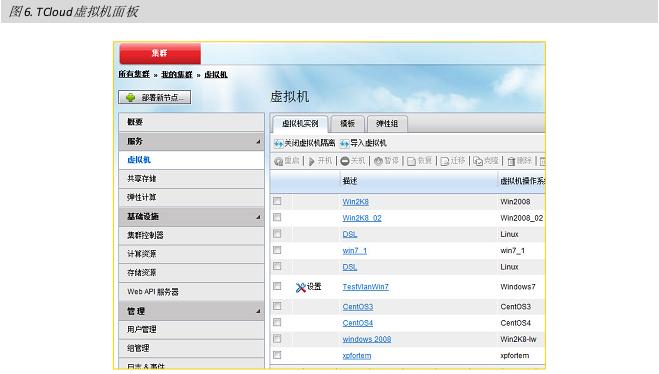Open 弹性计算 in the sidebar
The width and height of the screenshot is (659, 374).
point(191,198)
